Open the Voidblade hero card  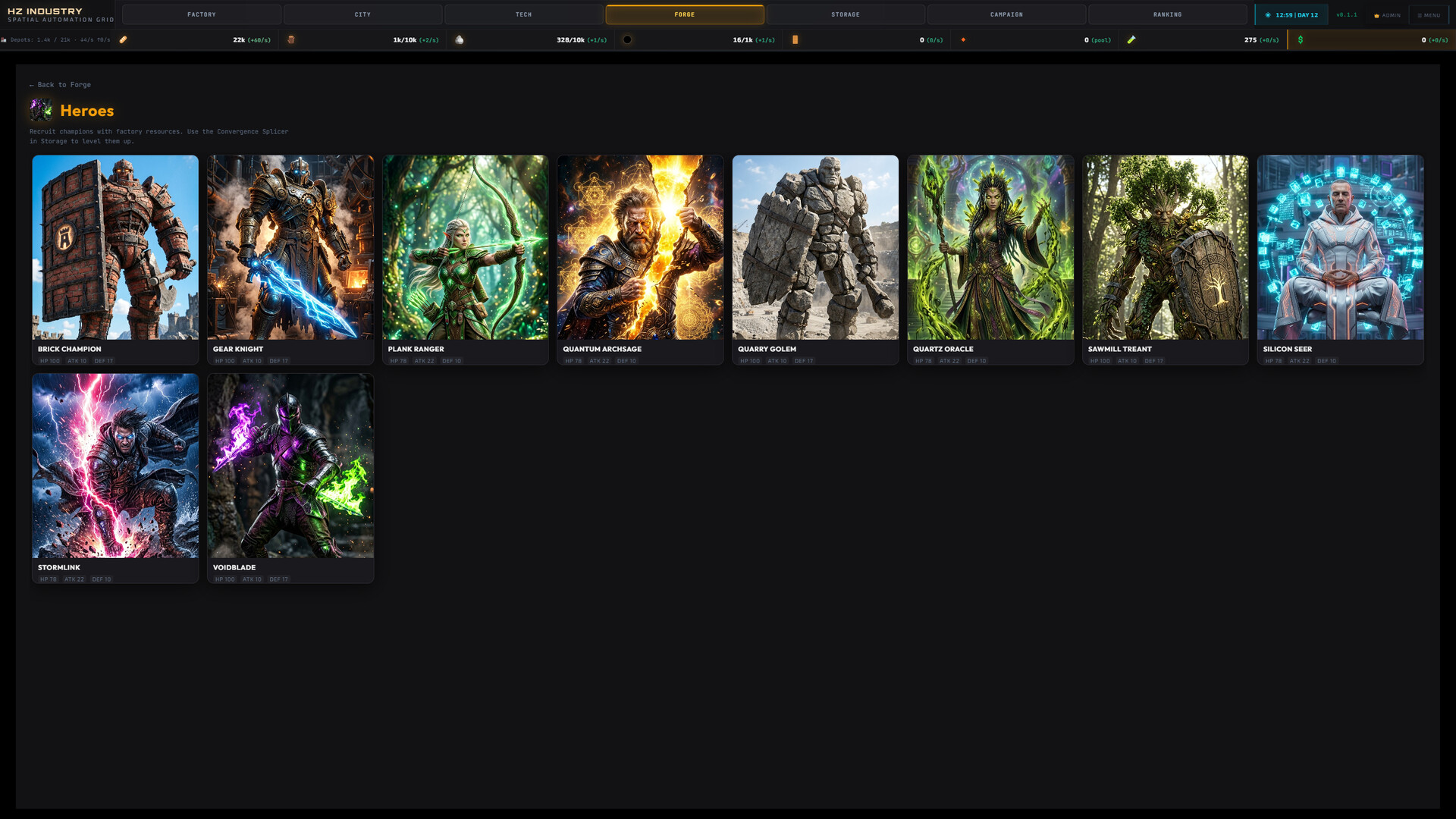click(x=290, y=478)
